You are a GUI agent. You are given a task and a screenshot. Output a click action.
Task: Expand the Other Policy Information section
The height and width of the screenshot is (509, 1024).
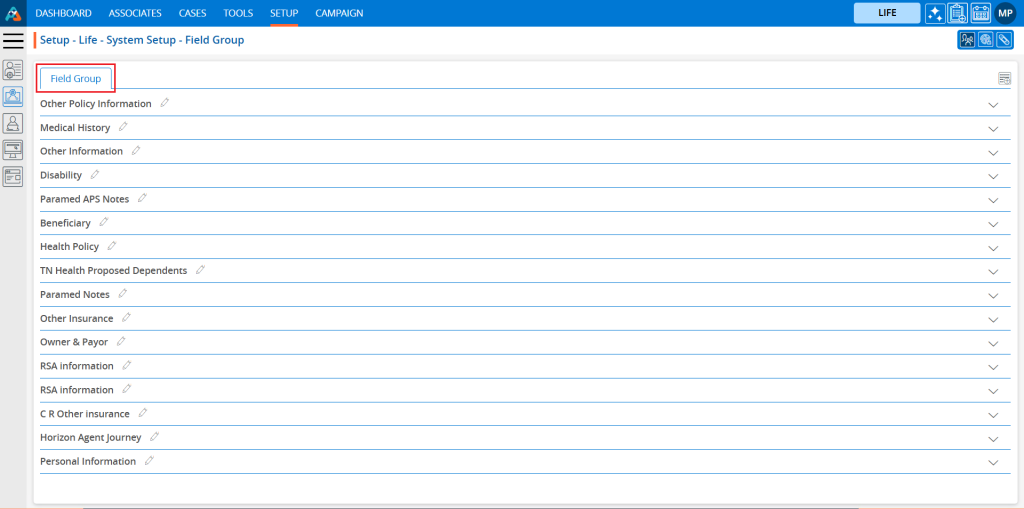(993, 105)
